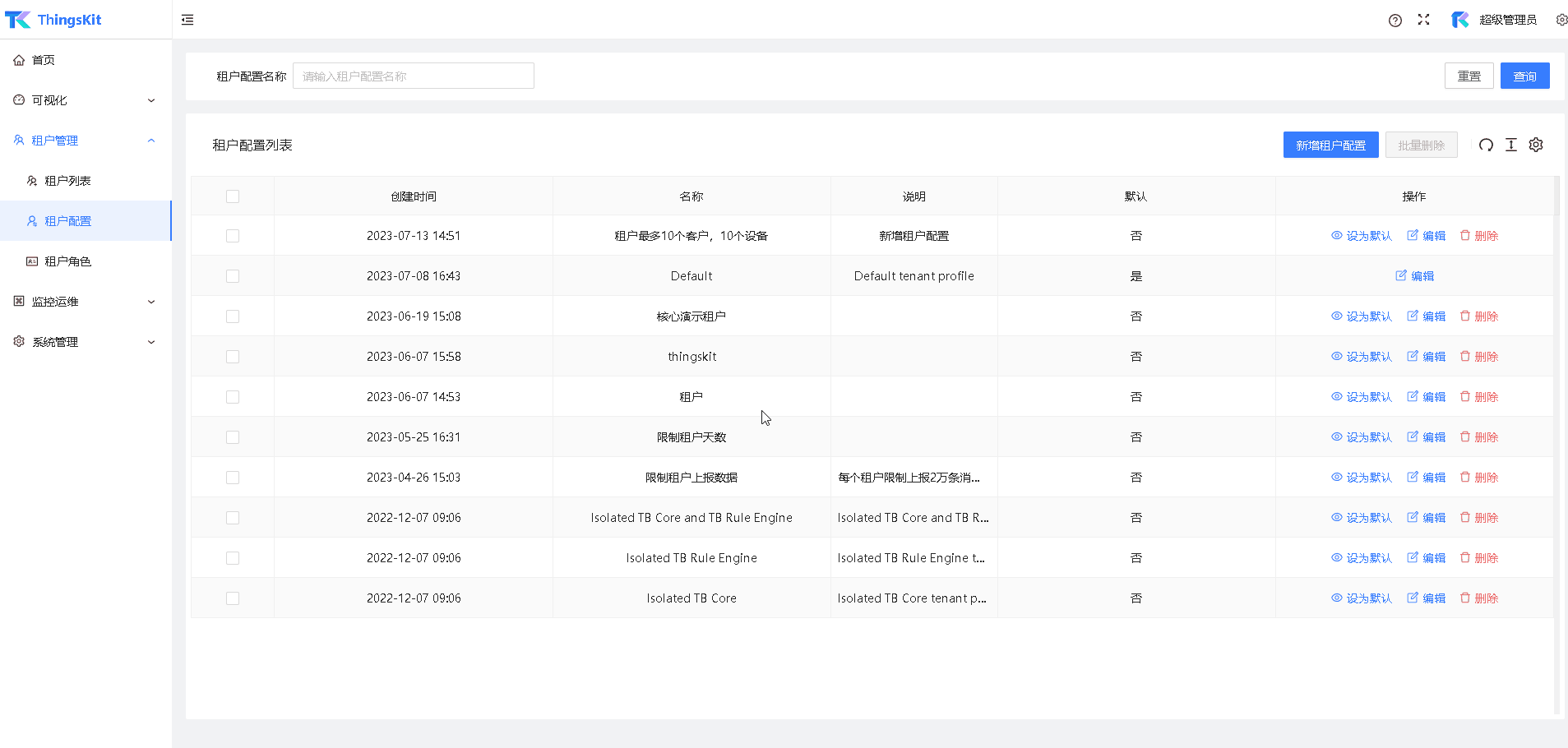Focus the 租户配置名称 input field
This screenshot has height=748, width=1568.
[x=413, y=76]
